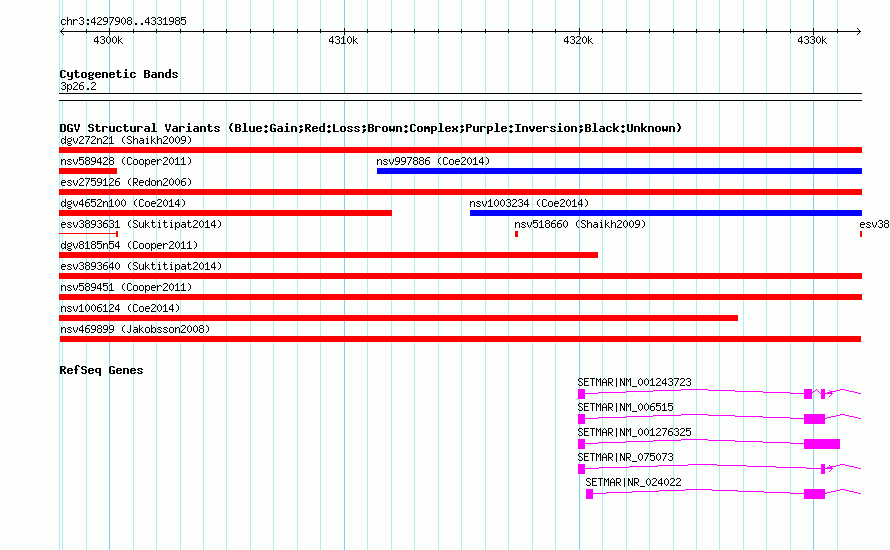Open the nsv997886 (Coe2014) label
The width and height of the screenshot is (890, 550).
click(x=433, y=161)
